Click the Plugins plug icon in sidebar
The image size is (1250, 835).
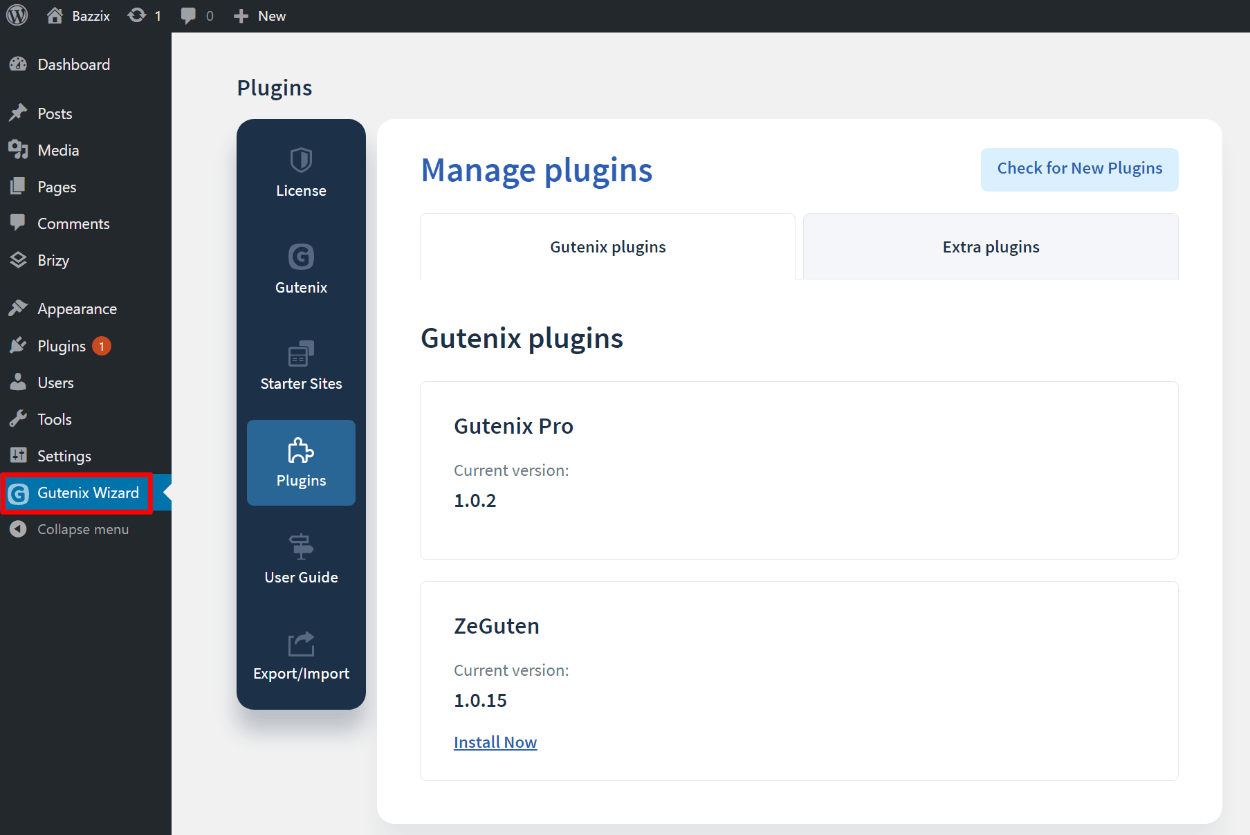(18, 346)
